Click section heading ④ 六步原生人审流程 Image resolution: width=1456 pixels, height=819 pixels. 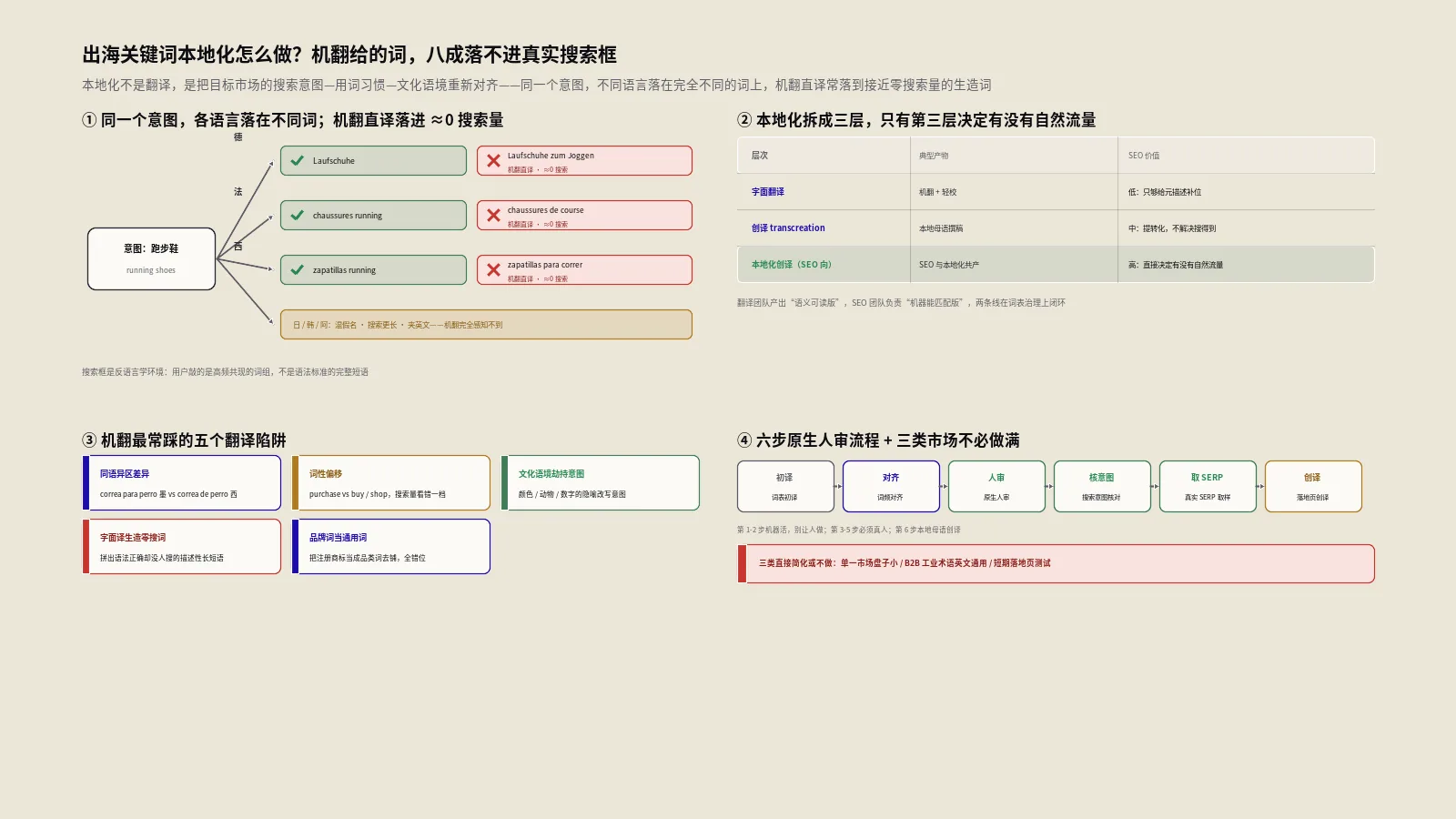878,440
